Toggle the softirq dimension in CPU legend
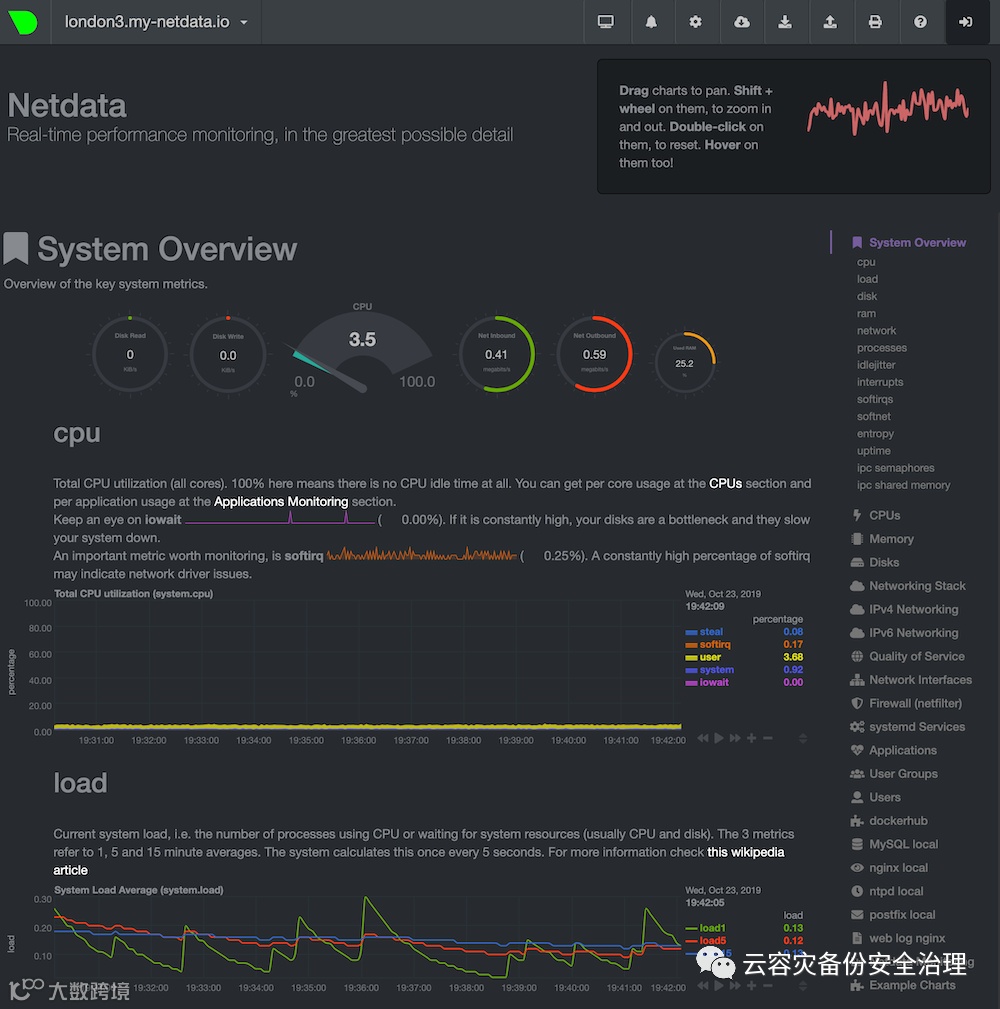Viewport: 1000px width, 1009px height. pos(715,644)
